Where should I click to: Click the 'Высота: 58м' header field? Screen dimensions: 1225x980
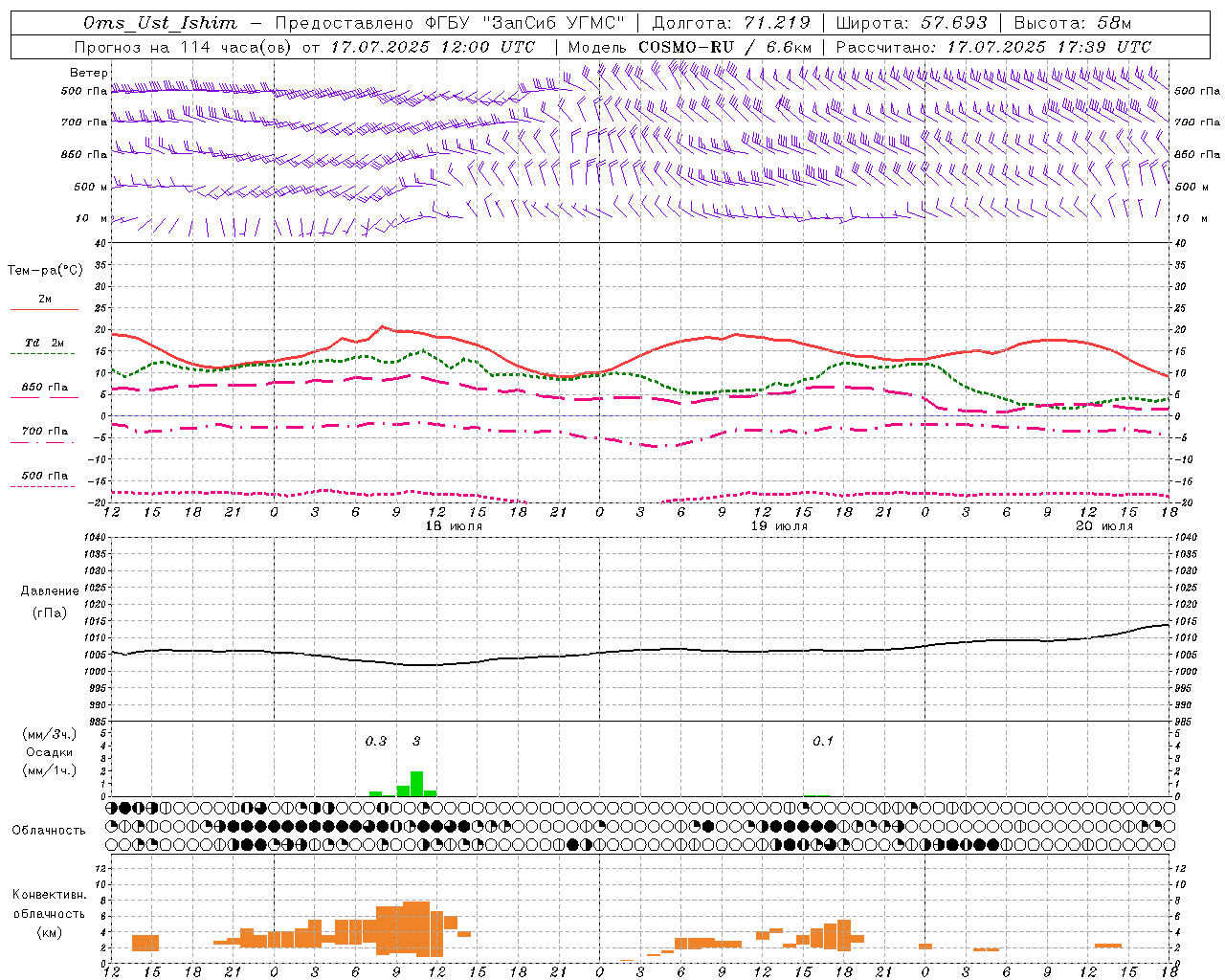(x=1072, y=23)
